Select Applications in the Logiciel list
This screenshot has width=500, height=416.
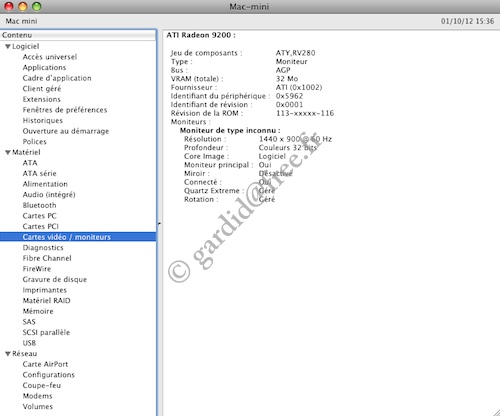[x=44, y=68]
